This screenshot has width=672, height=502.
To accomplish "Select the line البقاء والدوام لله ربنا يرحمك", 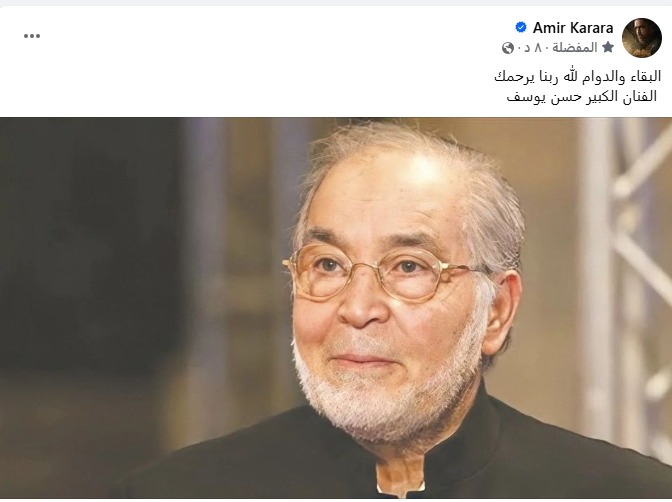I will click(x=577, y=77).
